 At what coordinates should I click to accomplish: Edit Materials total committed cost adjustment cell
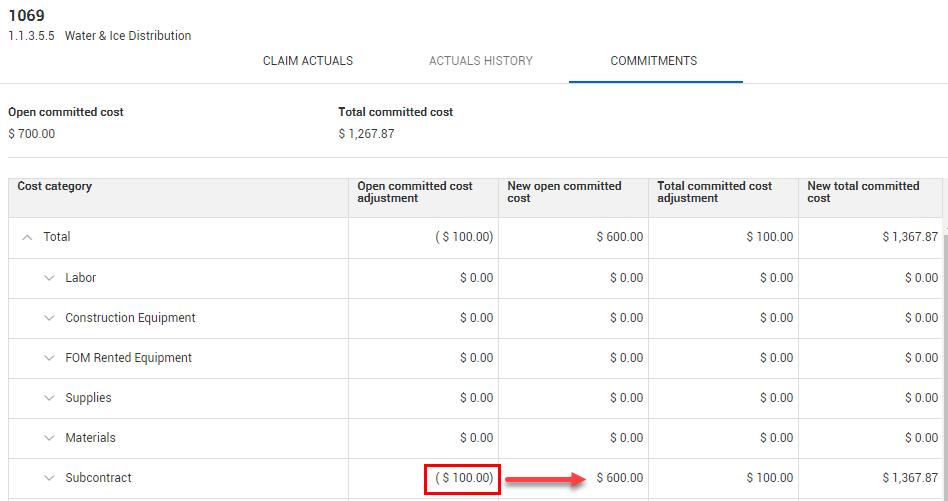tap(723, 438)
